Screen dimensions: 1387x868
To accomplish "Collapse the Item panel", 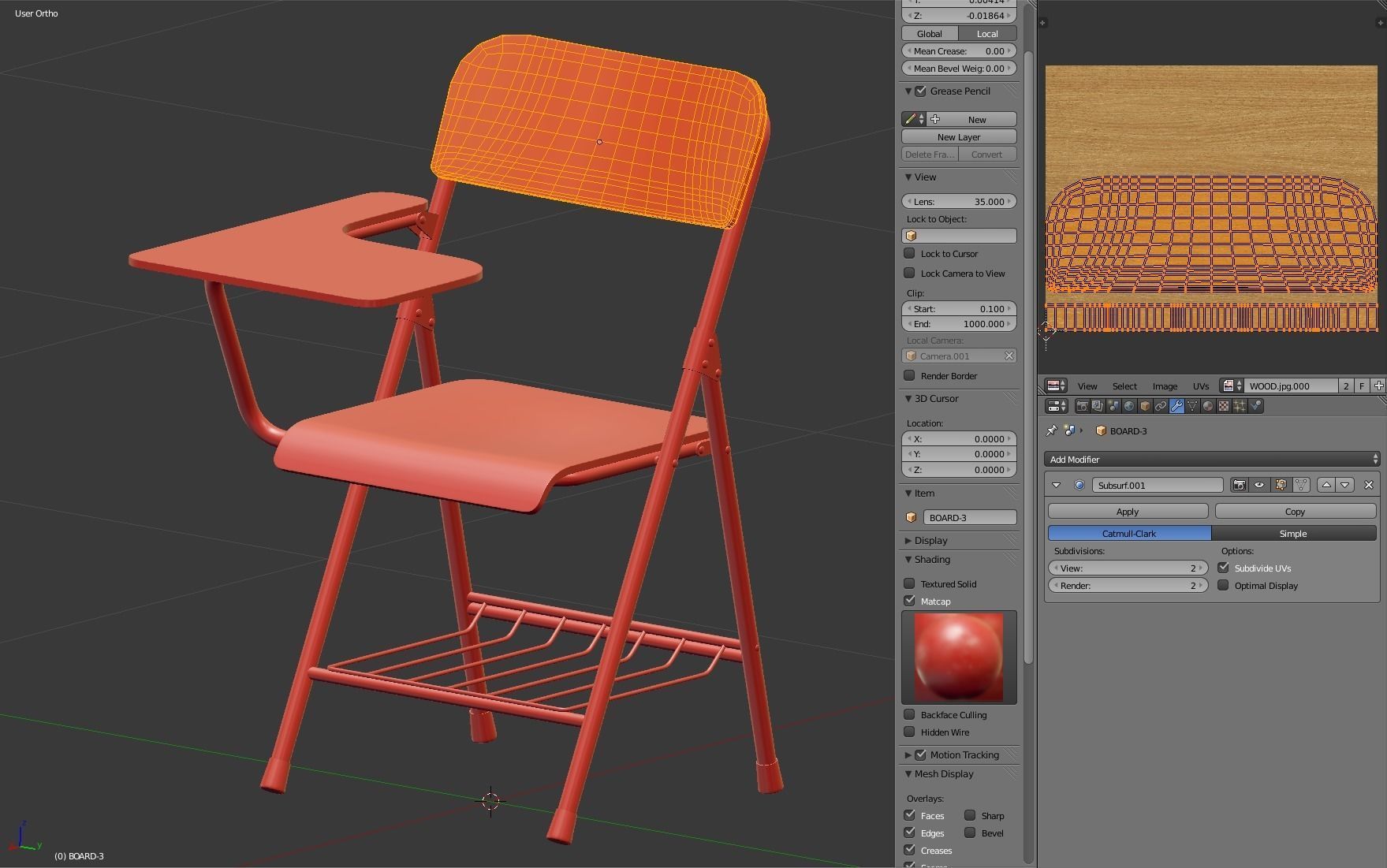I will point(908,493).
